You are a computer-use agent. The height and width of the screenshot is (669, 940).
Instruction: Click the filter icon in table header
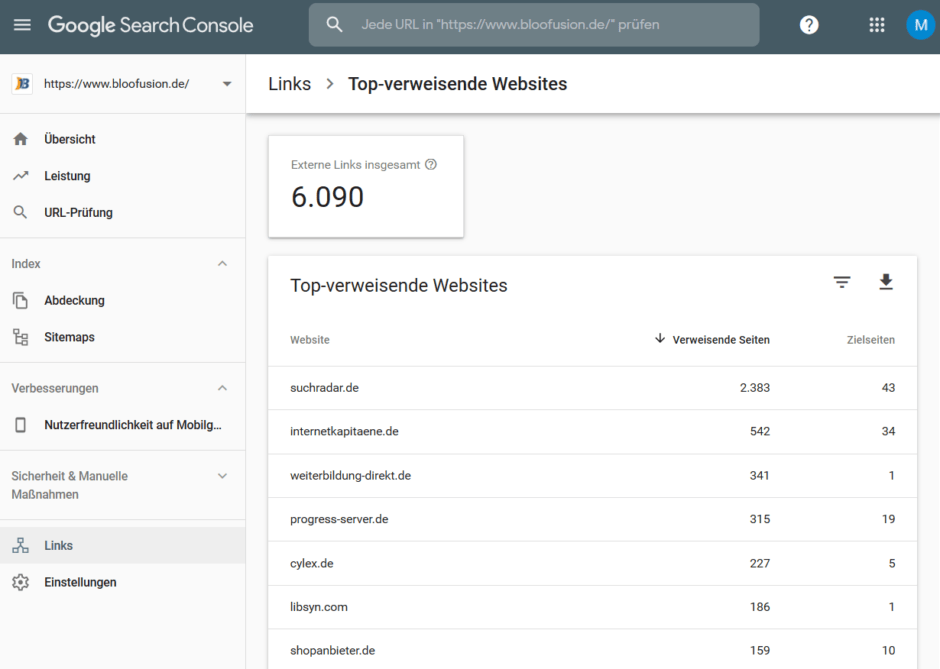pyautogui.click(x=842, y=282)
